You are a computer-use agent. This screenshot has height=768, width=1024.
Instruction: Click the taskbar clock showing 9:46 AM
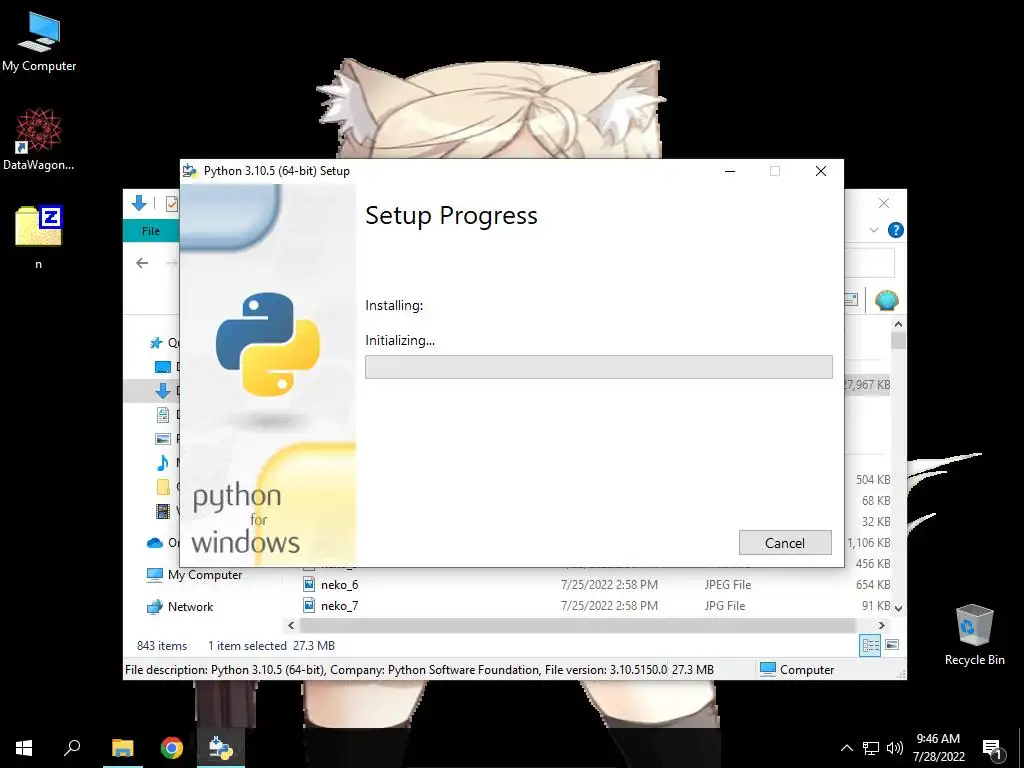(x=938, y=748)
